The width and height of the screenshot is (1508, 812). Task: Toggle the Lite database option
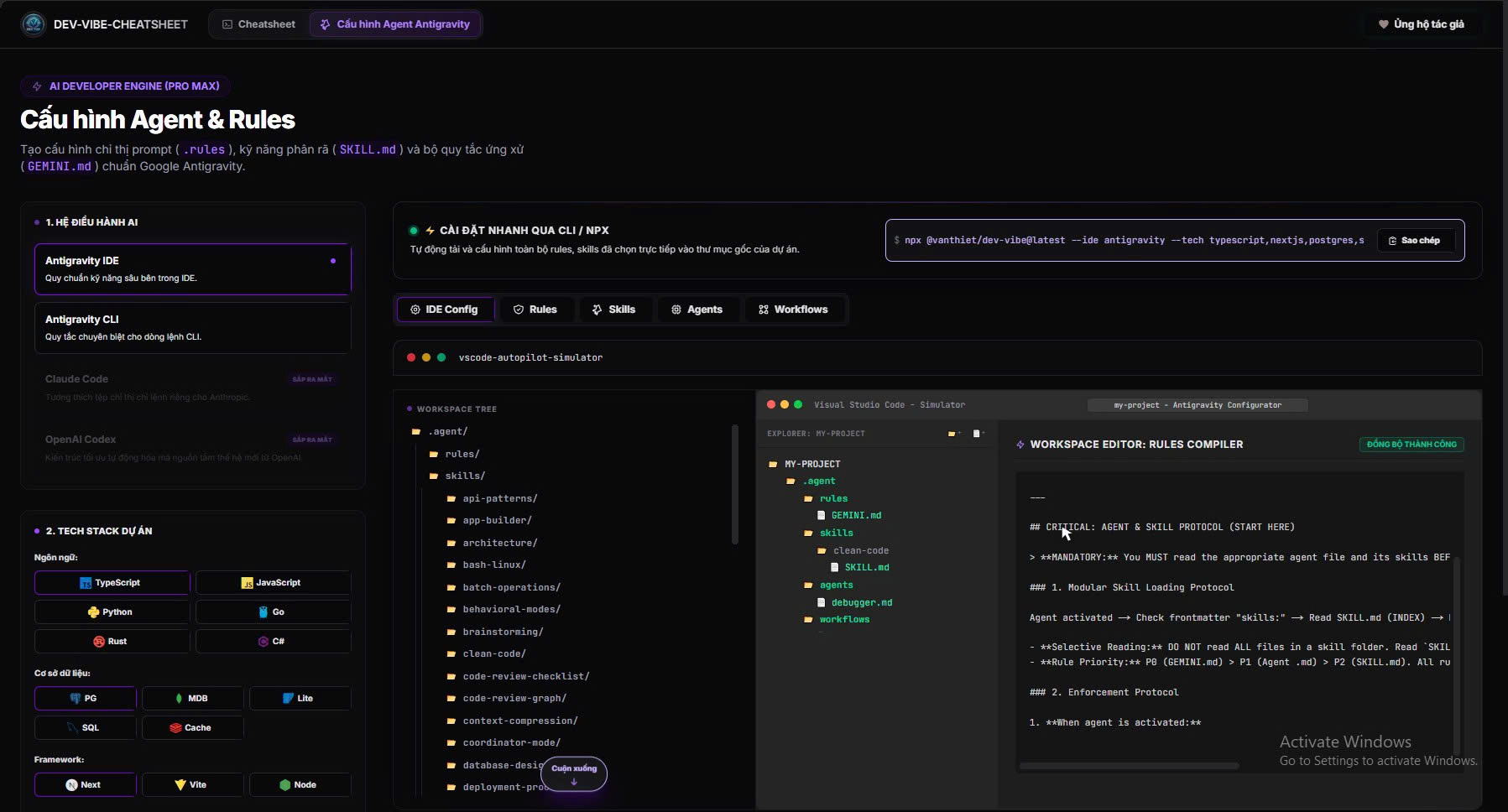[300, 699]
